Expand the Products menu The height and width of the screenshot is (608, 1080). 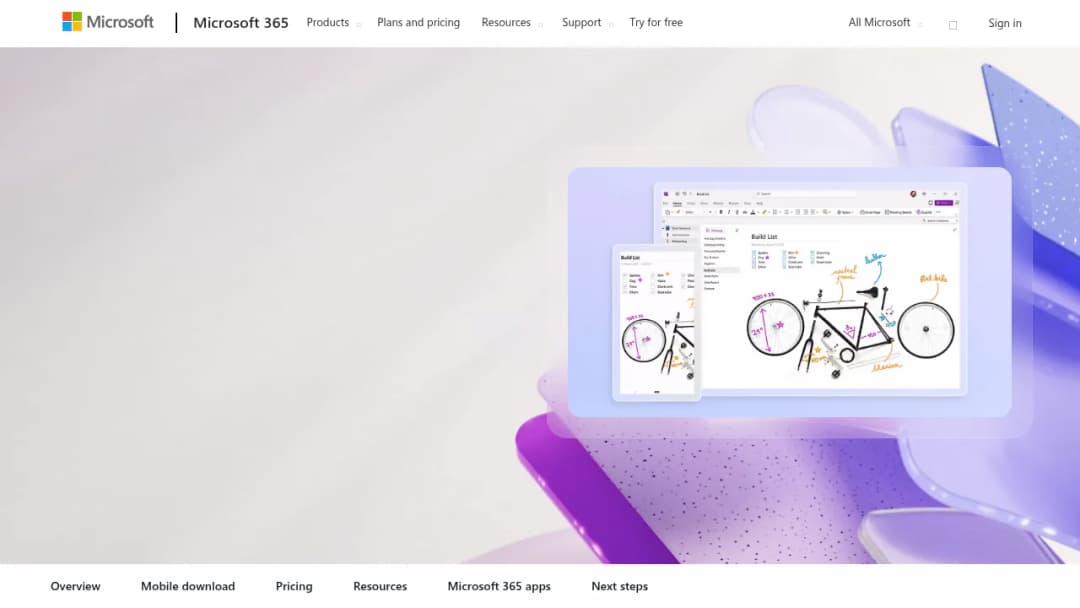pyautogui.click(x=333, y=23)
